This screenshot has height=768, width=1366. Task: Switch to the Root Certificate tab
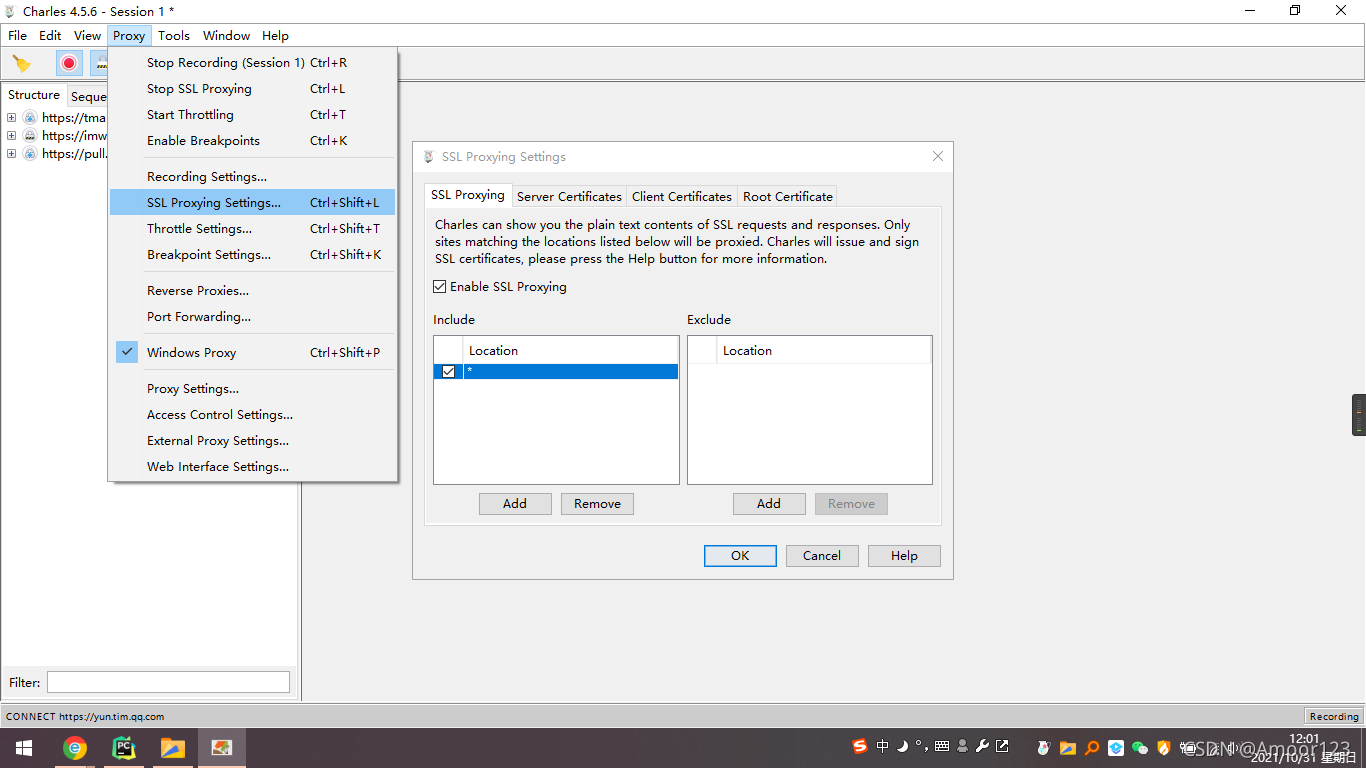(788, 196)
